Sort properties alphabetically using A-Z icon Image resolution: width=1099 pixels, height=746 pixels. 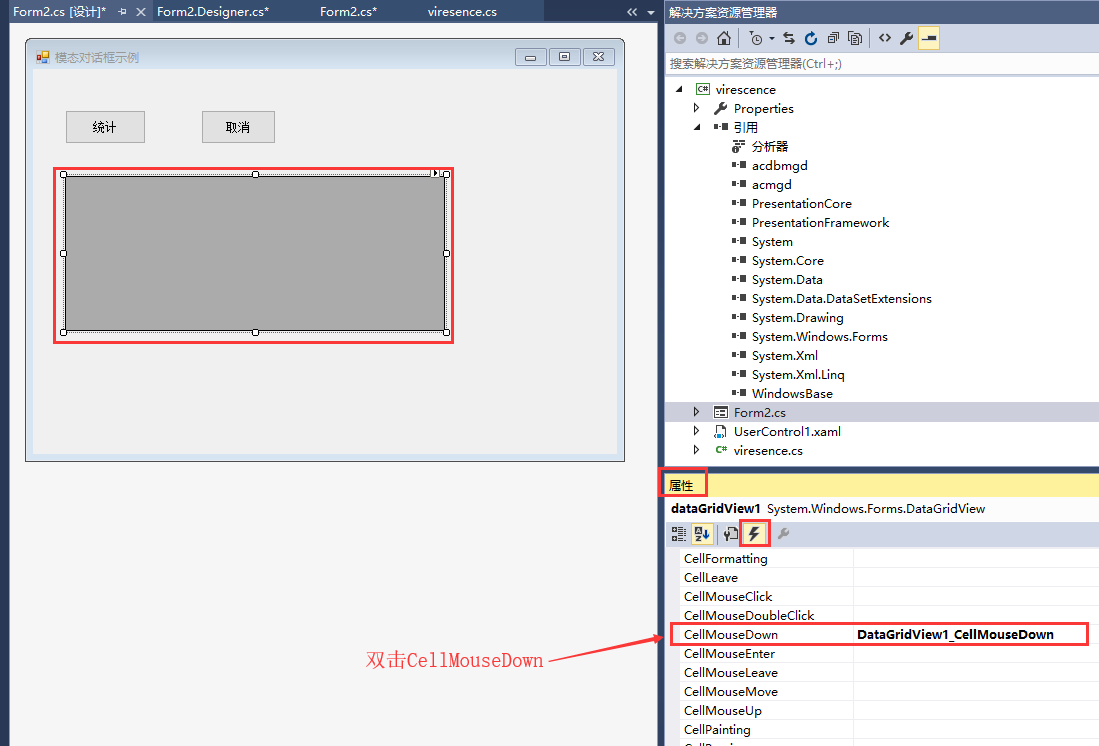(x=702, y=533)
